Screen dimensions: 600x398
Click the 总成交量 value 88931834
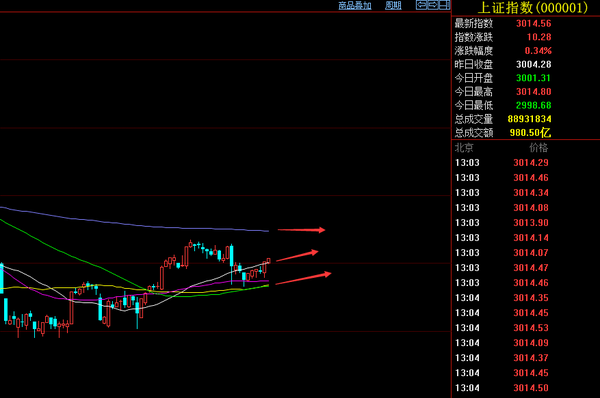(x=529, y=119)
